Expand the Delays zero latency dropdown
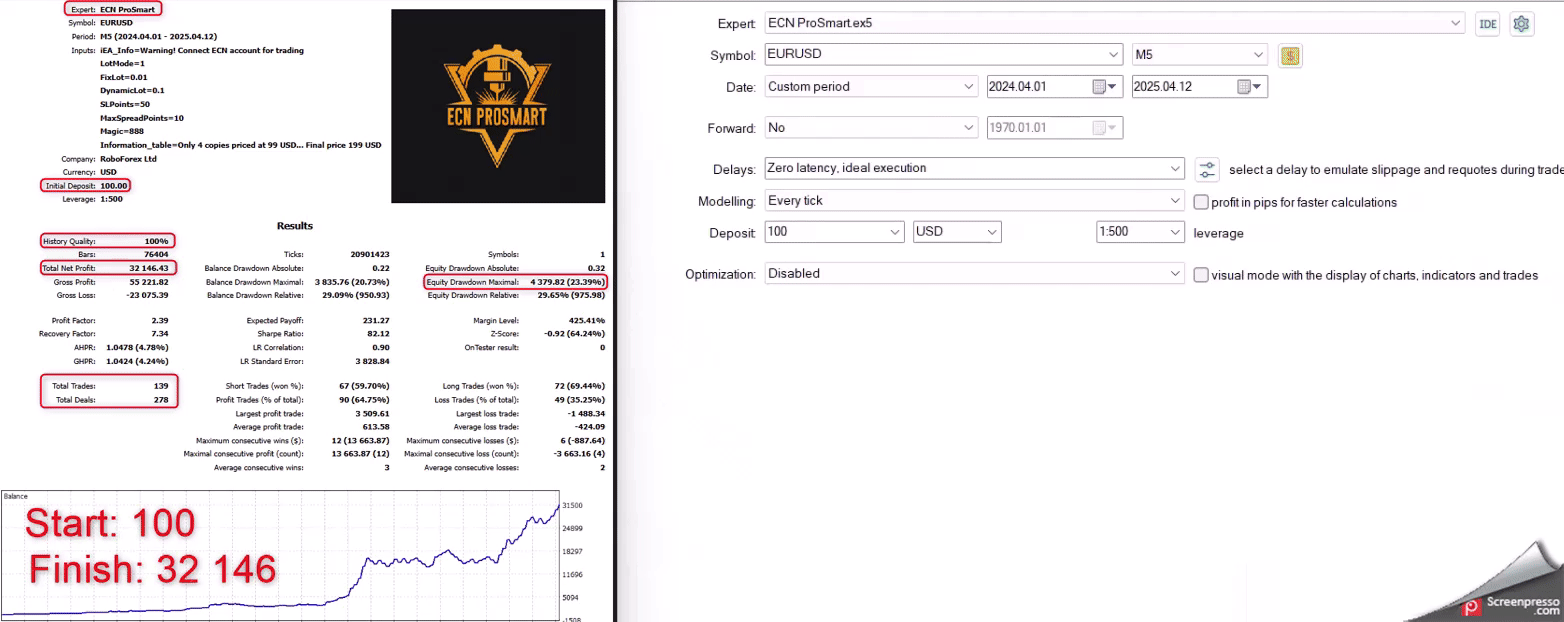The image size is (1564, 622). (x=1176, y=168)
